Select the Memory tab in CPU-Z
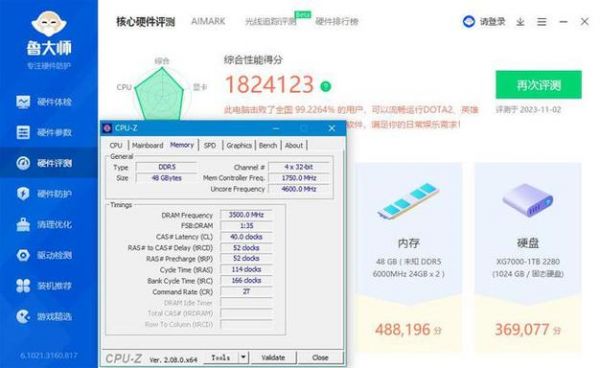Viewport: 600px width, 368px height. (x=182, y=145)
